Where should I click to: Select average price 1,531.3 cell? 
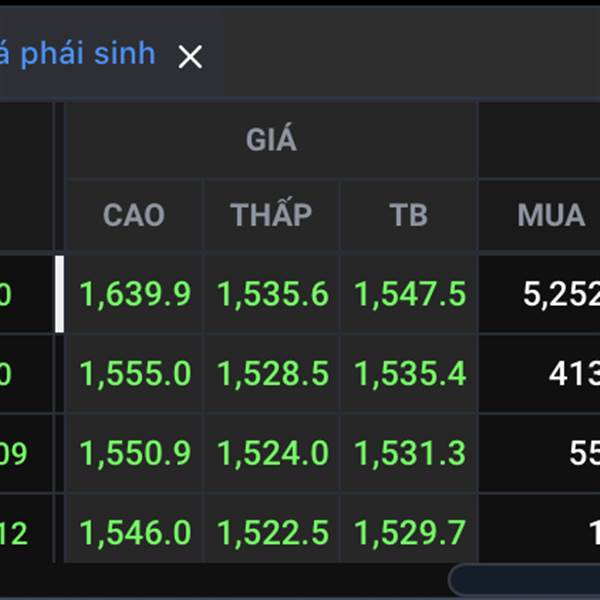click(410, 453)
